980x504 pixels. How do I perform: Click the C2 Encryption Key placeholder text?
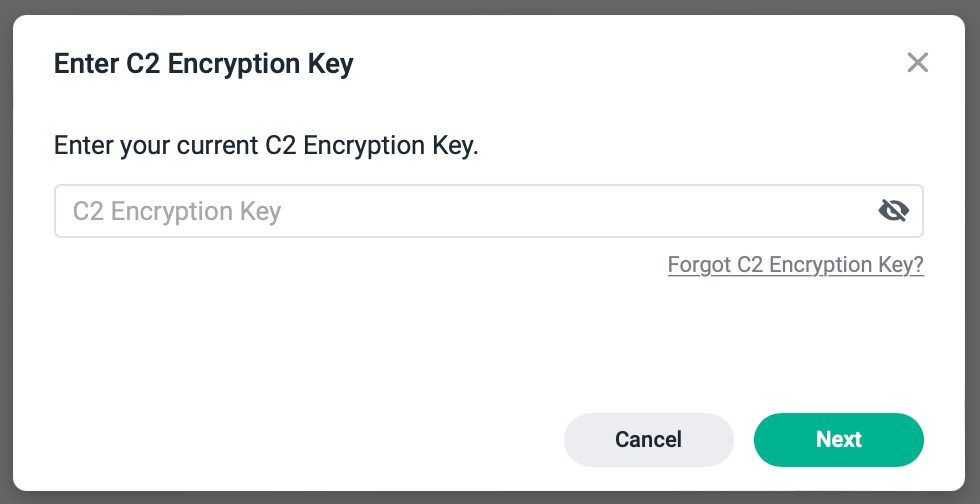177,211
